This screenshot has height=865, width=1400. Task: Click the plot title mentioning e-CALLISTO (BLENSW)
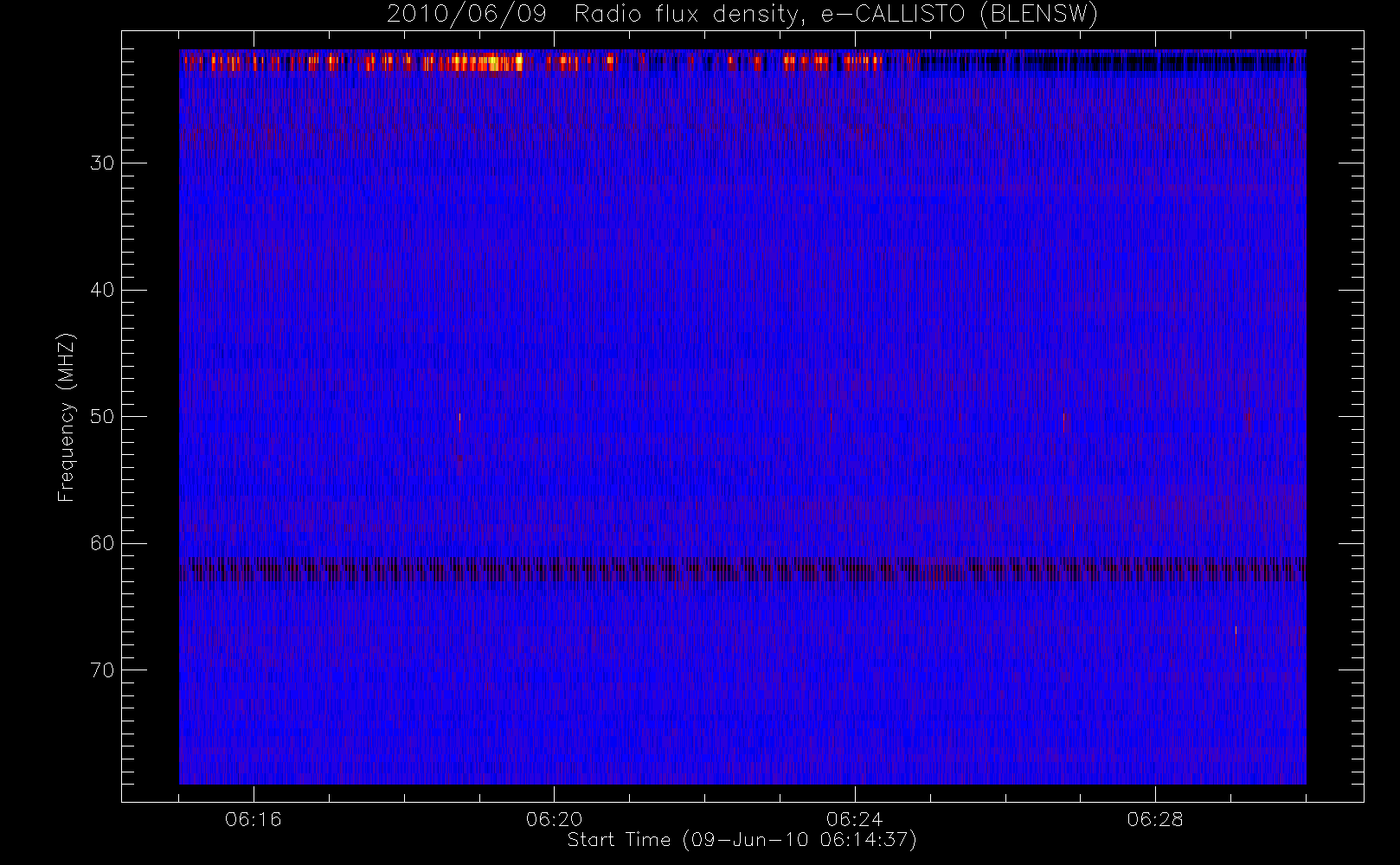(x=742, y=15)
